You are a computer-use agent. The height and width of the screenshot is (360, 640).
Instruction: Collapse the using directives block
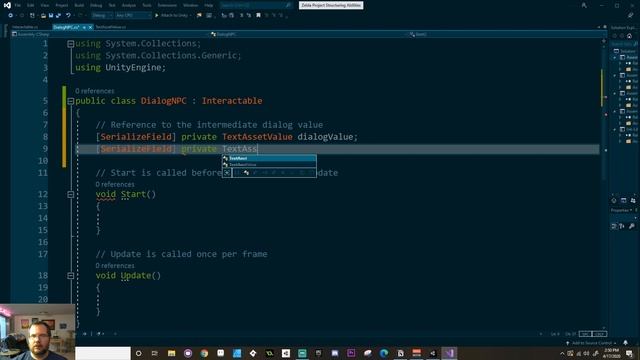71,44
